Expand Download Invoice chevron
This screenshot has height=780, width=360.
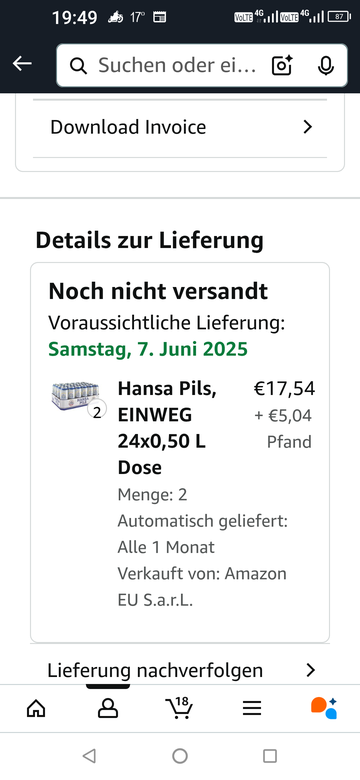pos(308,127)
